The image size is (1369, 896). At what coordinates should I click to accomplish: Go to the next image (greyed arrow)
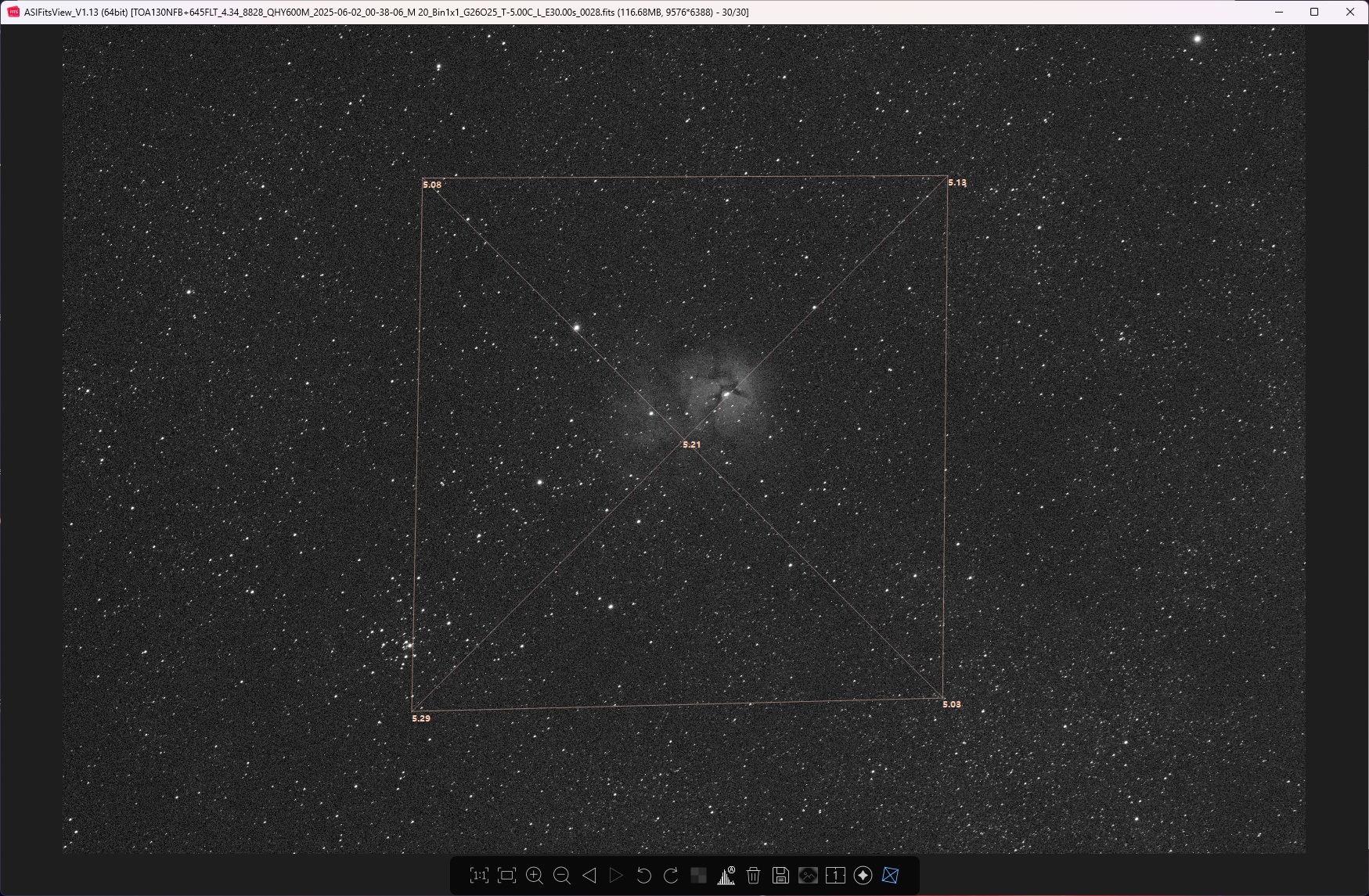(x=616, y=876)
